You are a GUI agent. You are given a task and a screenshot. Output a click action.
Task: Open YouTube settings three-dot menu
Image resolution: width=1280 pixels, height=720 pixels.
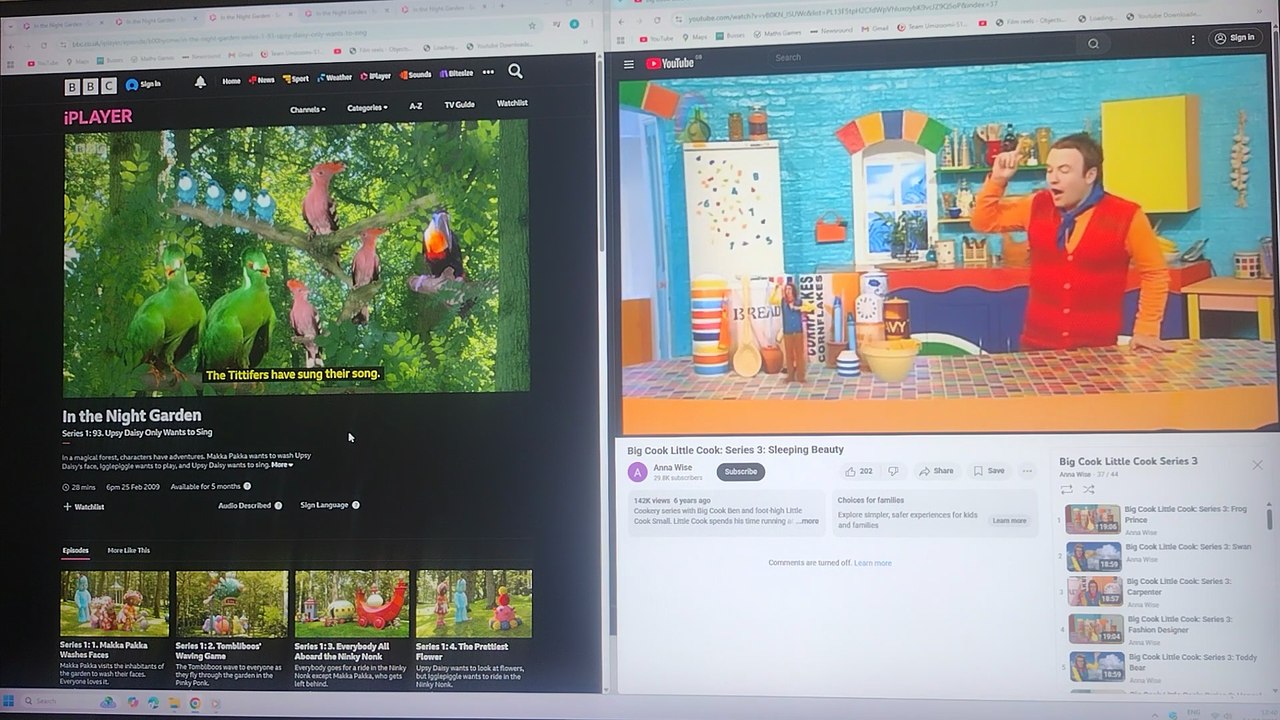point(1192,40)
